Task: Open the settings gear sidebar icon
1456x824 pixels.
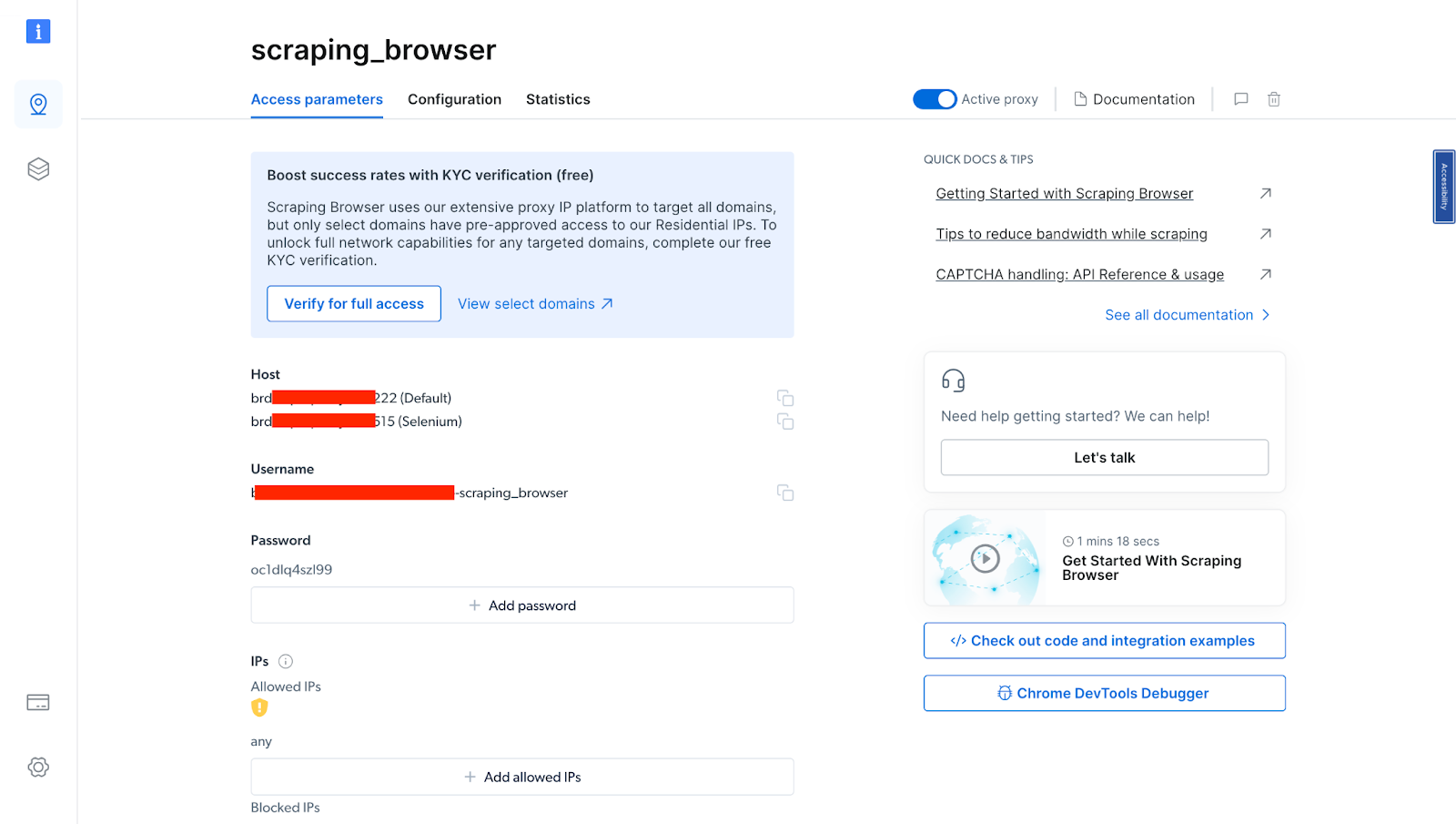Action: (x=38, y=767)
